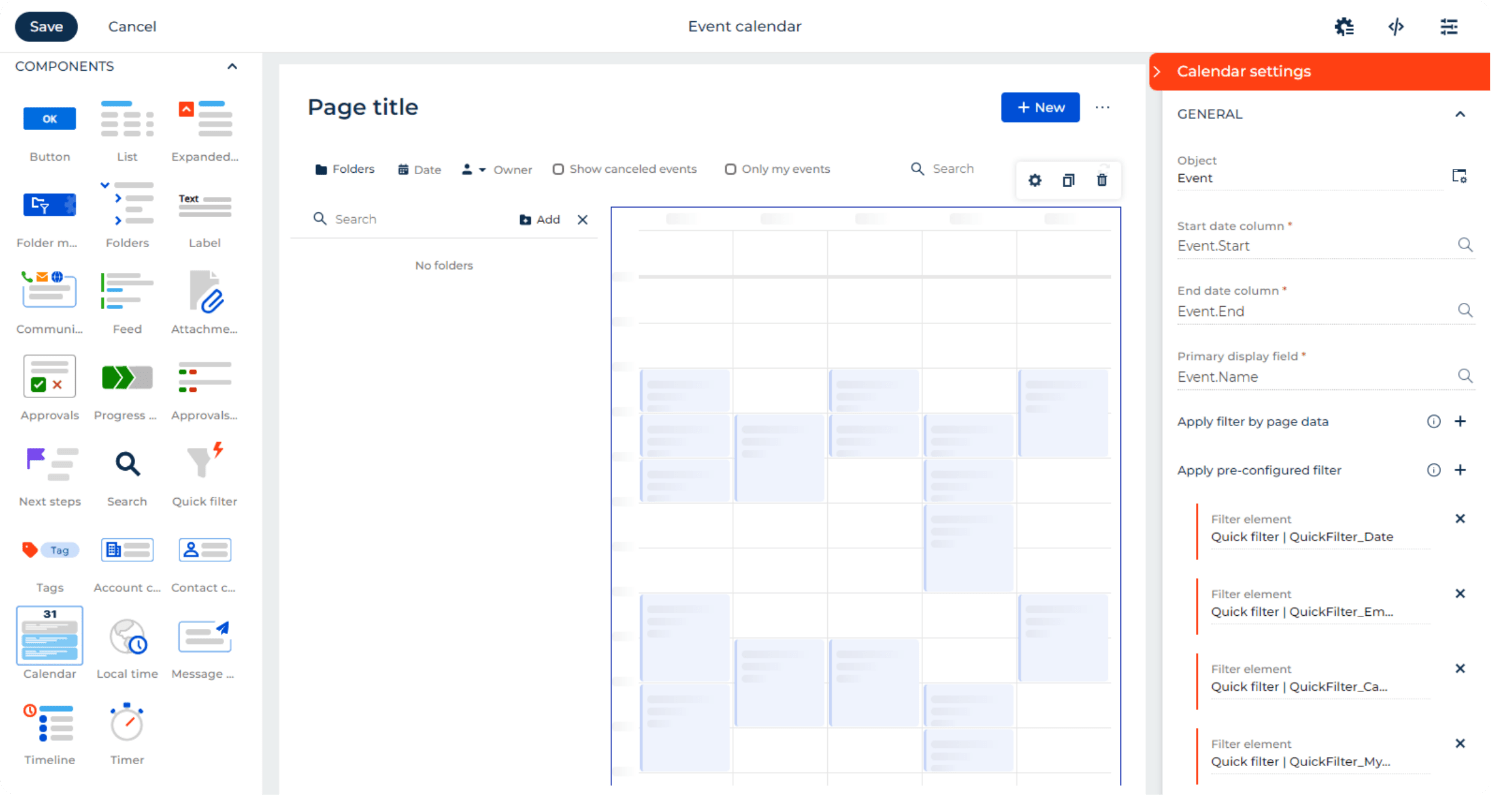The image size is (1491, 795).
Task: Open source code editor icon
Action: [x=1396, y=27]
